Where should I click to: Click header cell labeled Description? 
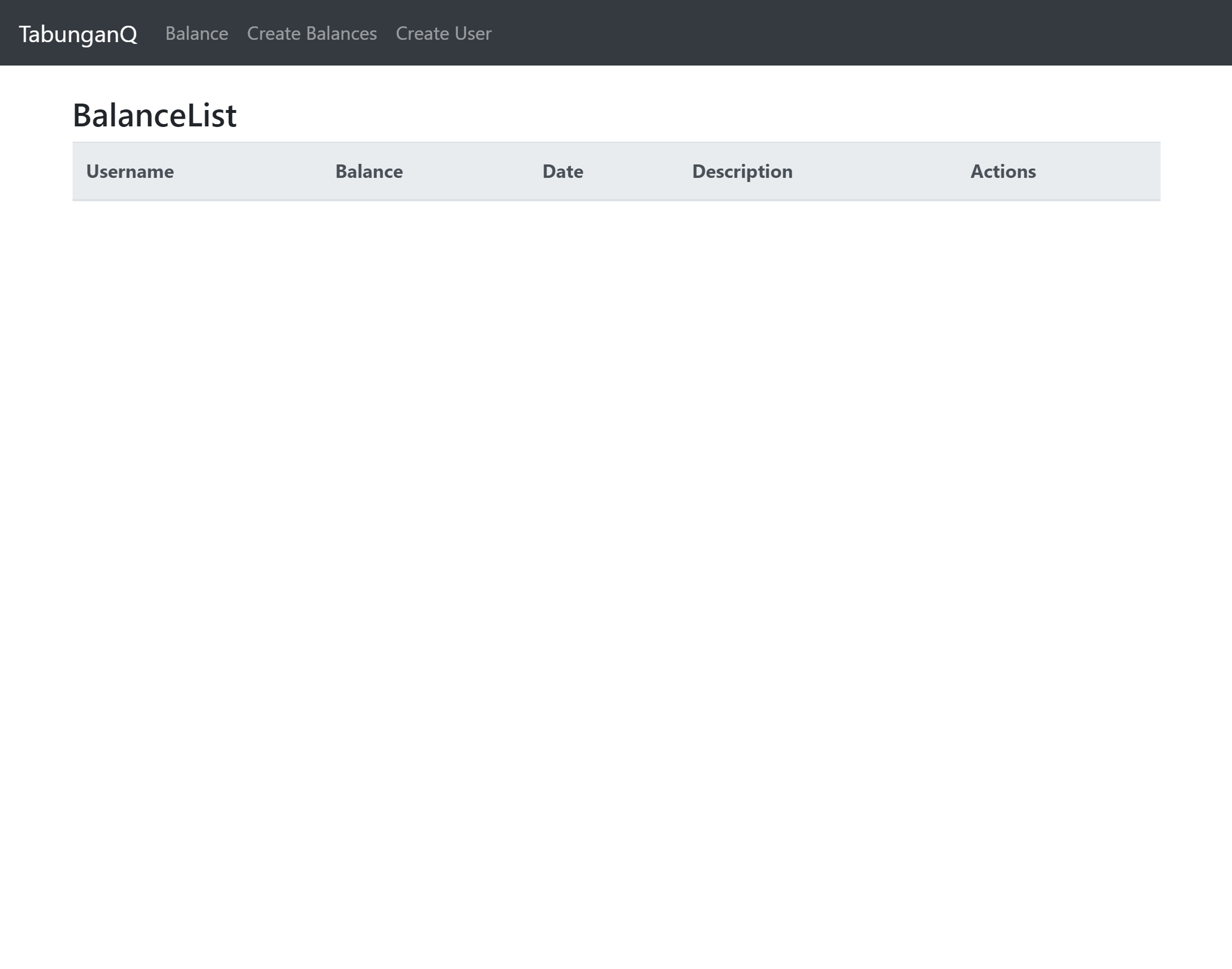[x=742, y=171]
